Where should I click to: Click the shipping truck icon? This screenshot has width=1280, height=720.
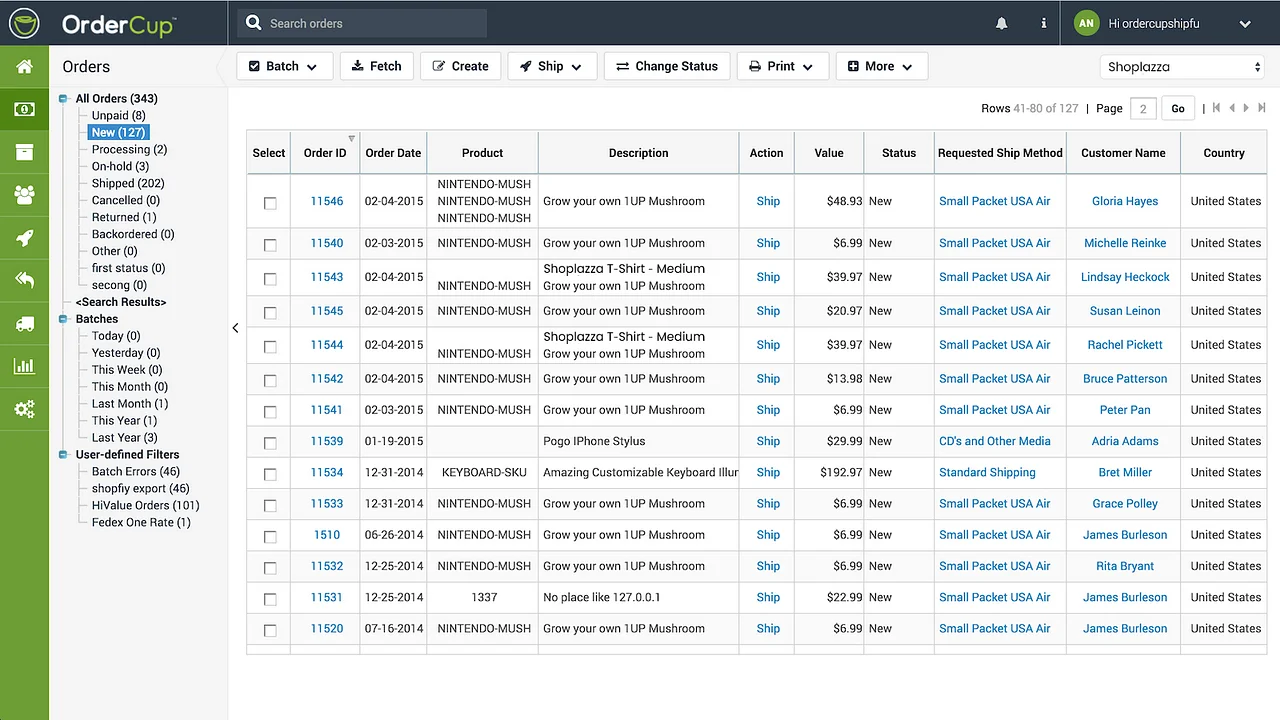click(24, 323)
